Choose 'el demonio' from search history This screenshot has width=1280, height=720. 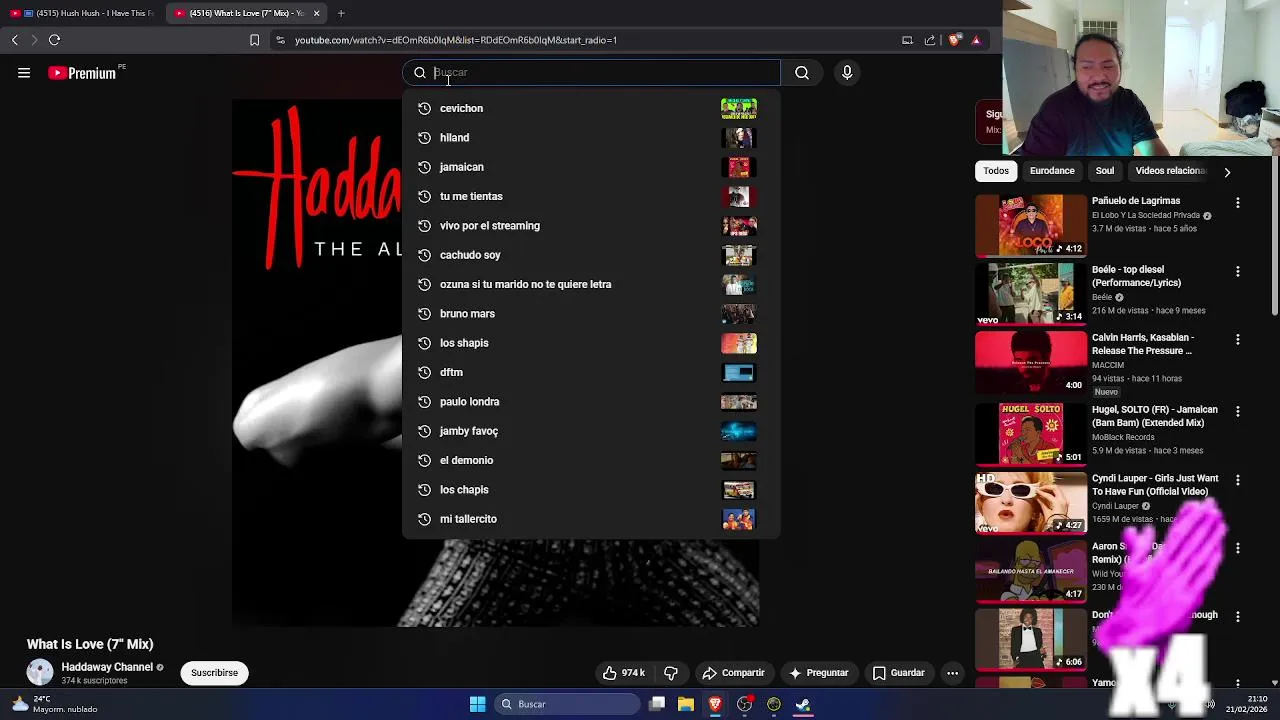point(590,460)
